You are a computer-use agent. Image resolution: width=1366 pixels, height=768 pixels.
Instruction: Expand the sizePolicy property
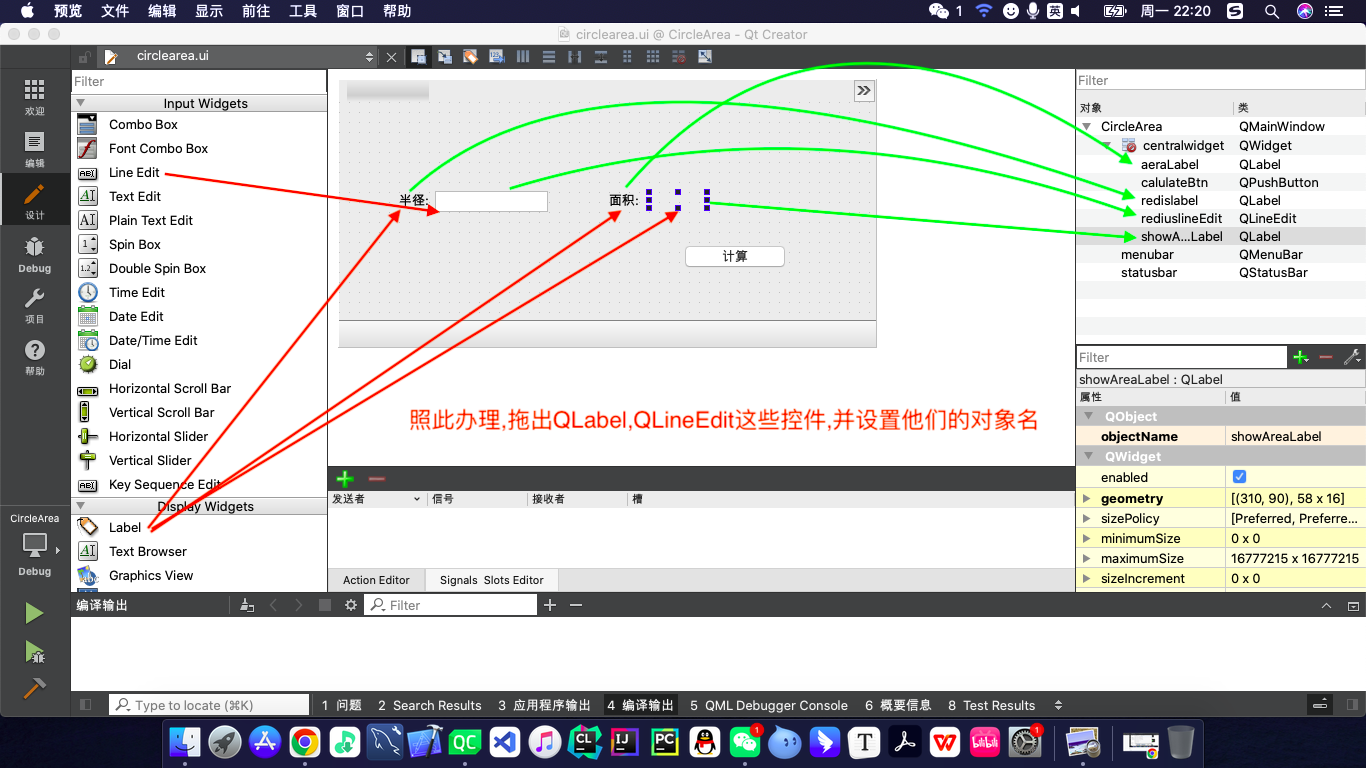1087,518
